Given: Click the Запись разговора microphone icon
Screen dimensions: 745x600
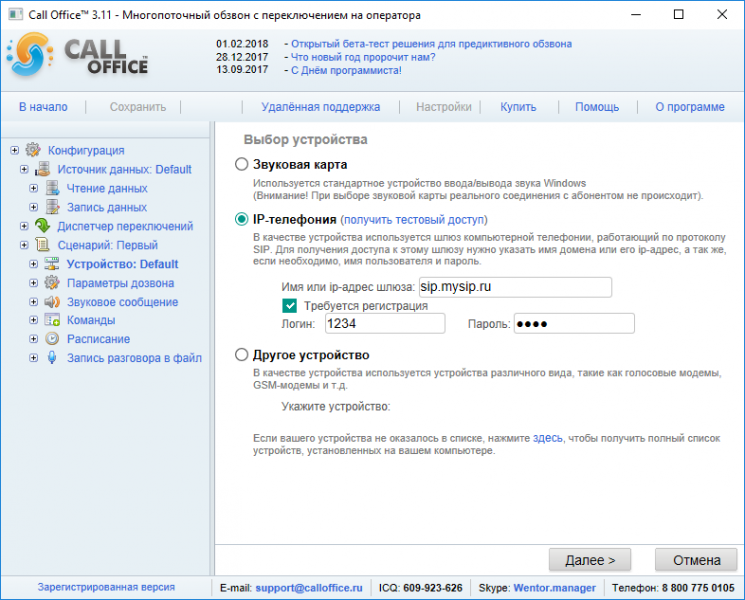Looking at the screenshot, I should point(52,358).
